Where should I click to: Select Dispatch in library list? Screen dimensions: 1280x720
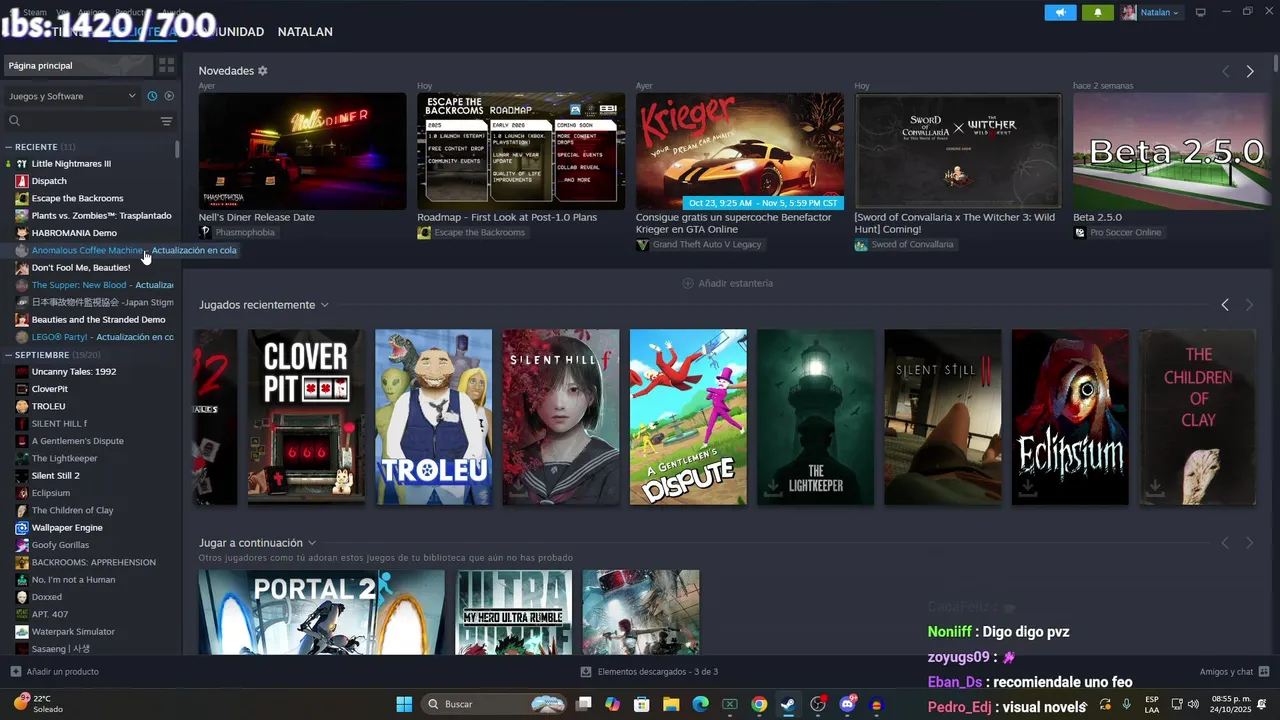tap(49, 181)
